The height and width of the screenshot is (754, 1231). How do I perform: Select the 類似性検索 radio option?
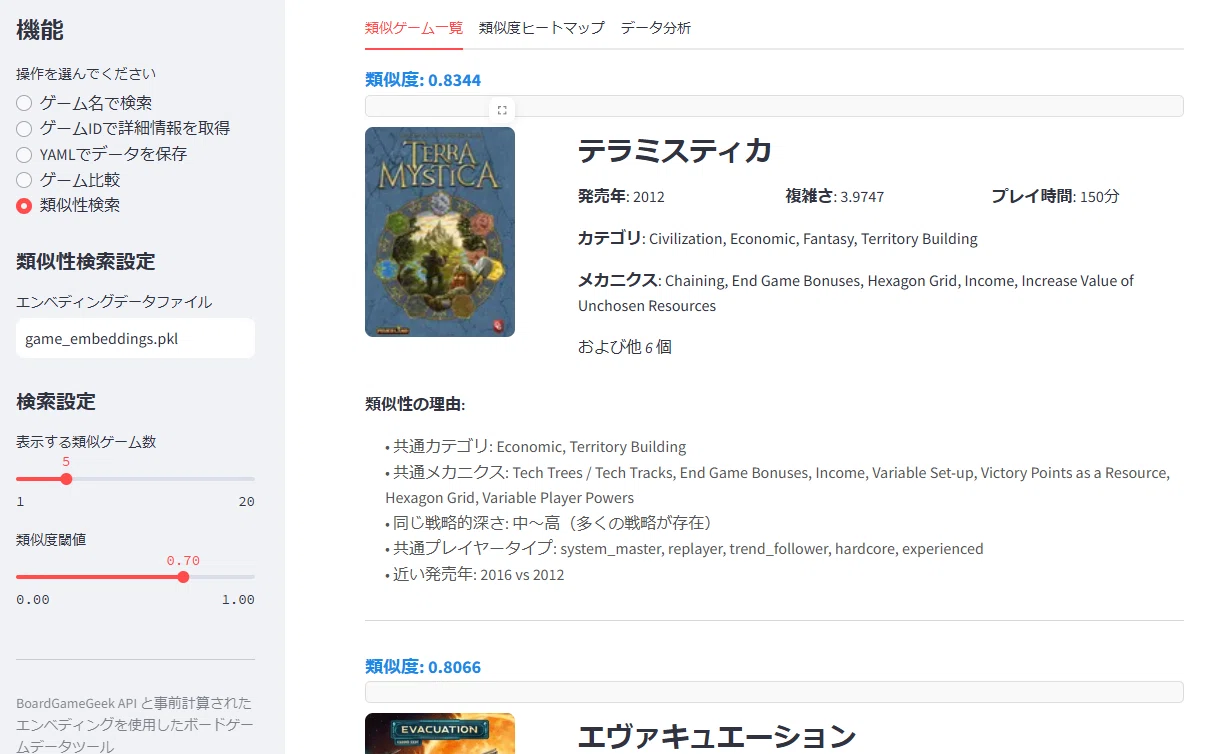[x=68, y=205]
